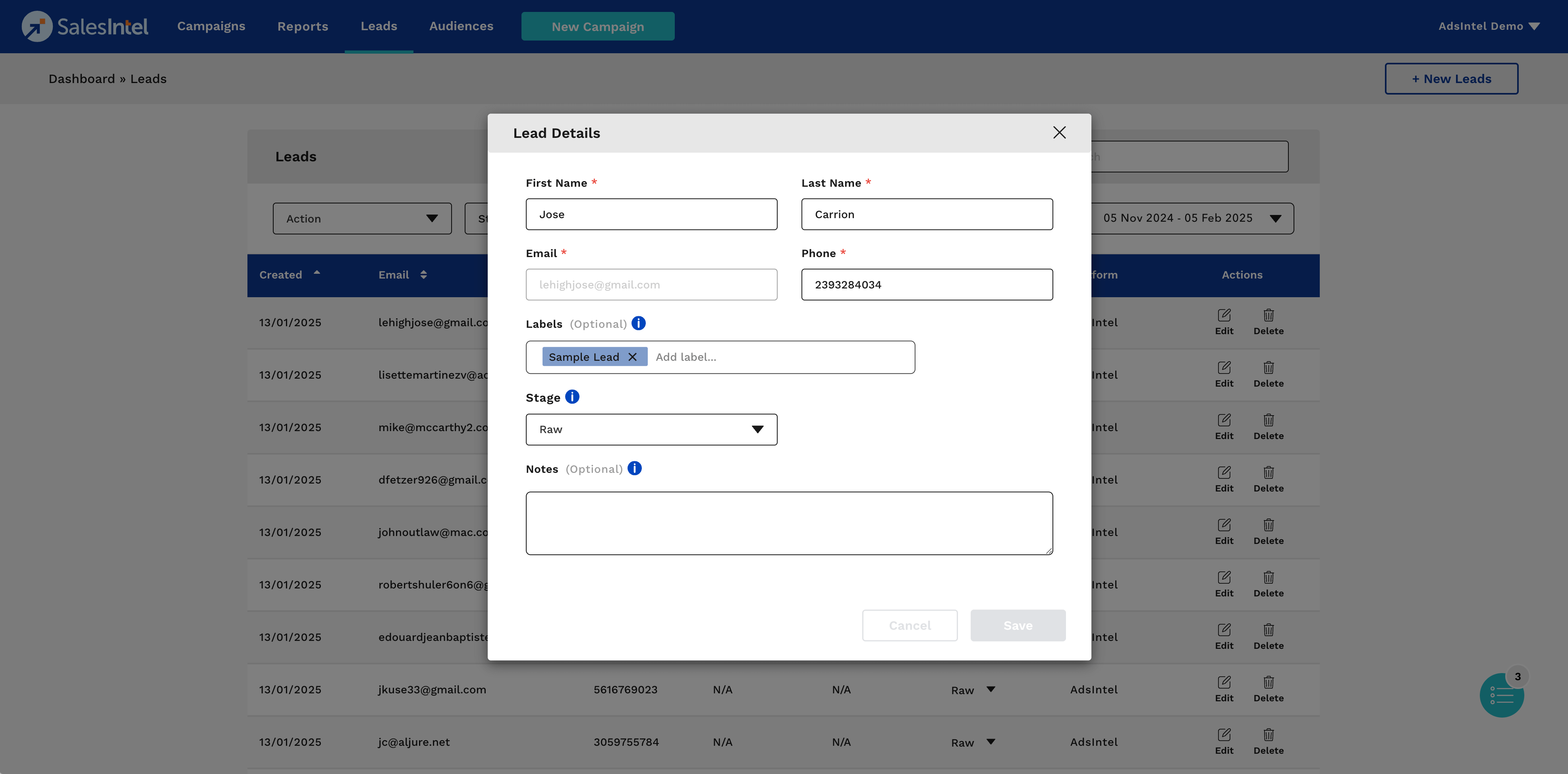The image size is (1568, 774).
Task: Click the Notes info icon
Action: click(634, 468)
